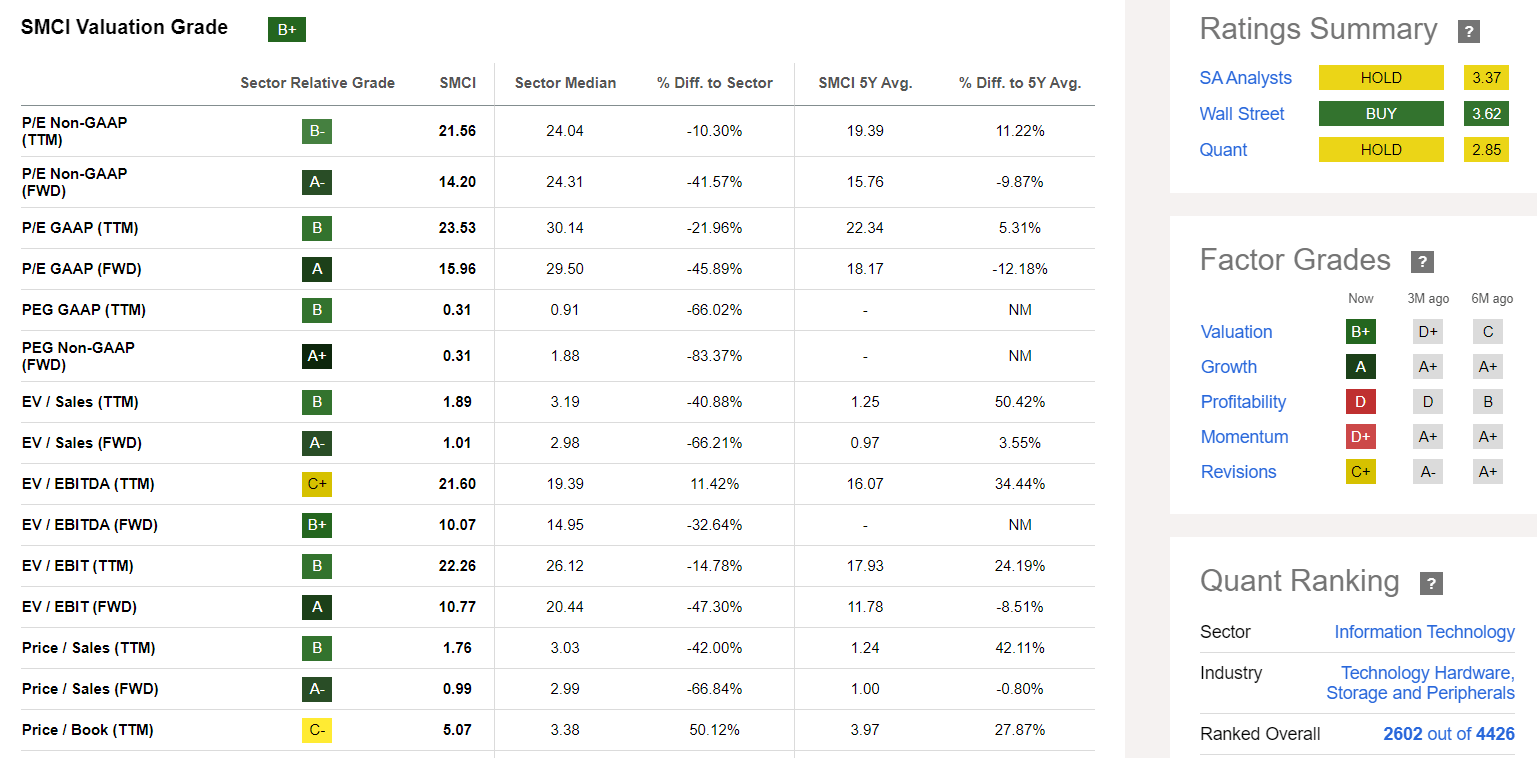Click the A+ badge for PEG Non-GAAP FWD
Viewport: 1537px width, 758px height.
point(317,355)
